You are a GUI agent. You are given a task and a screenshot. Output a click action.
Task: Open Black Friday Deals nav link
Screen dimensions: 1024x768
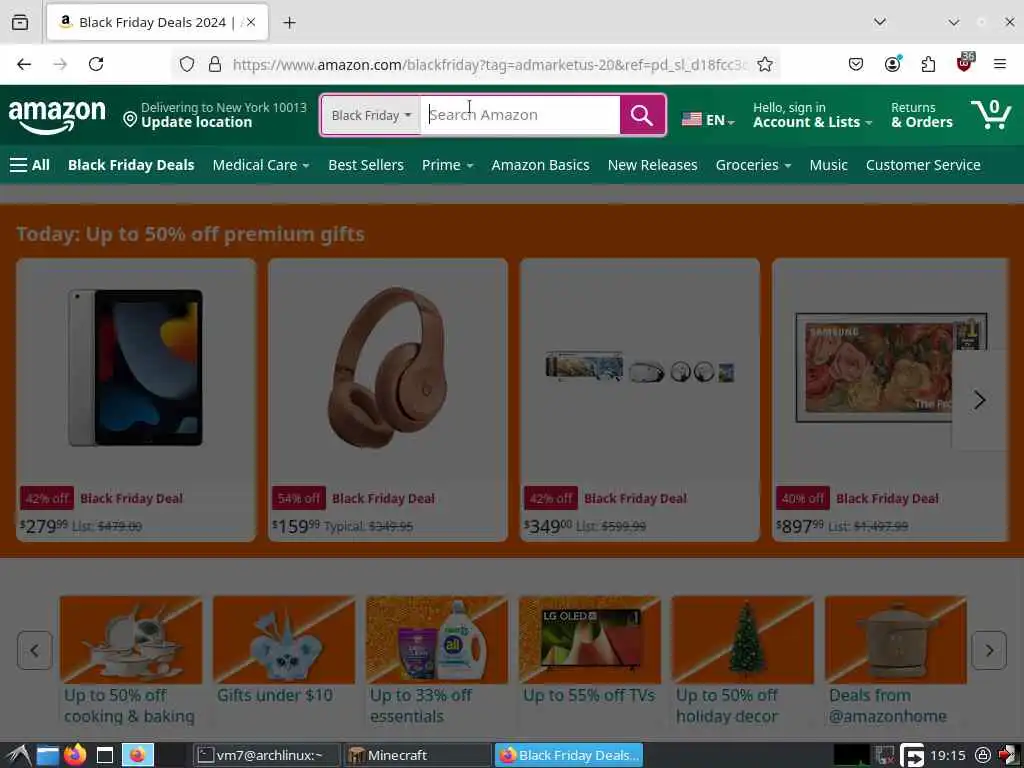coord(131,165)
